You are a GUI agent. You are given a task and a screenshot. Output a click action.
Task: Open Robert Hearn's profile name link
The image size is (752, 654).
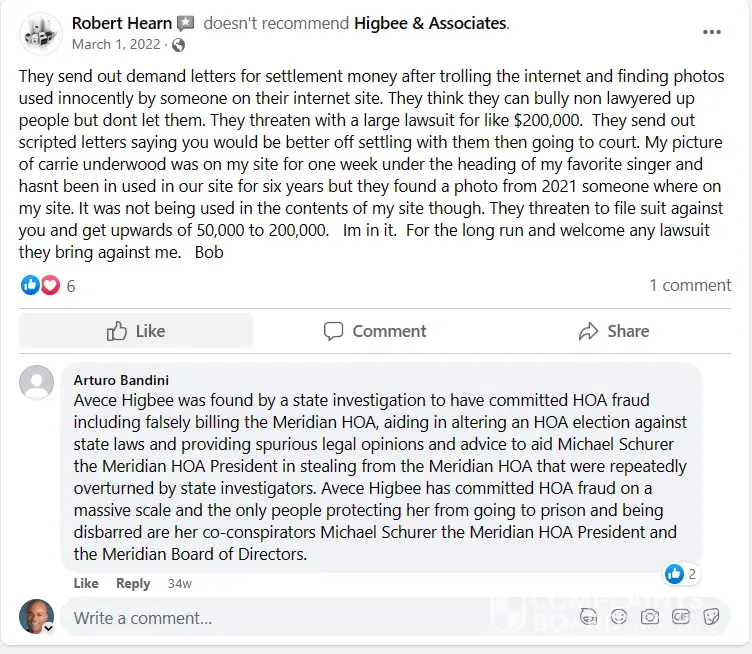pyautogui.click(x=121, y=23)
